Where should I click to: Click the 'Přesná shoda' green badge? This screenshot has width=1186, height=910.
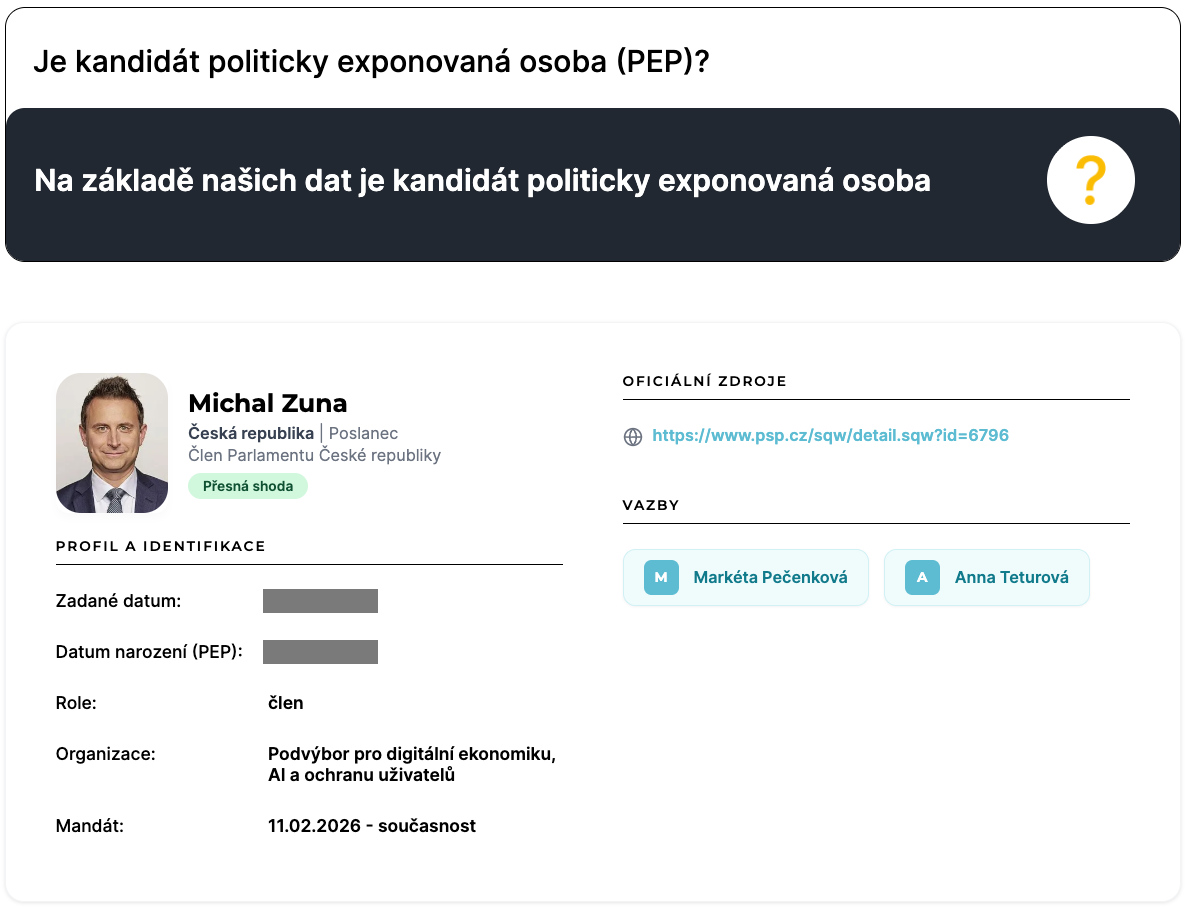248,486
